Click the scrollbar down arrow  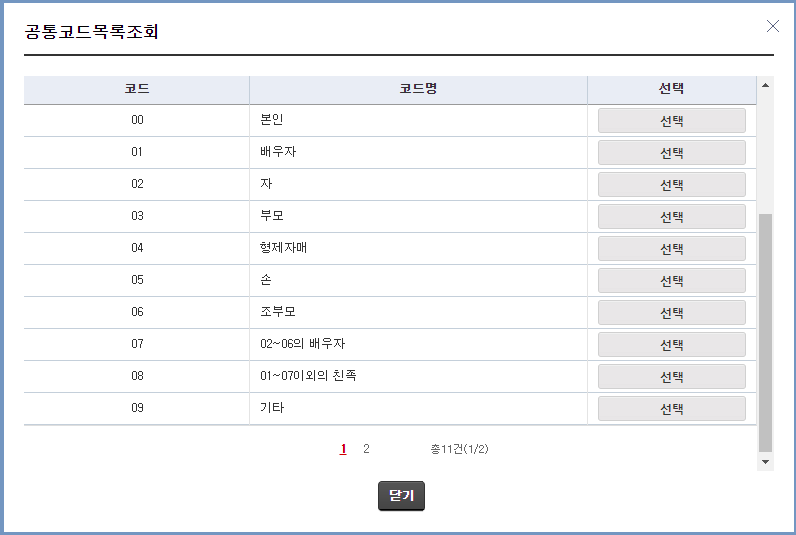(x=766, y=462)
